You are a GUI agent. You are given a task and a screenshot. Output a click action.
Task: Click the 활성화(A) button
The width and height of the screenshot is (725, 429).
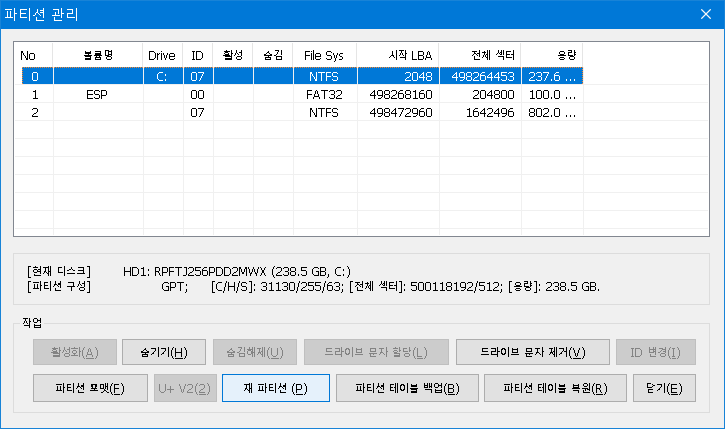click(74, 352)
